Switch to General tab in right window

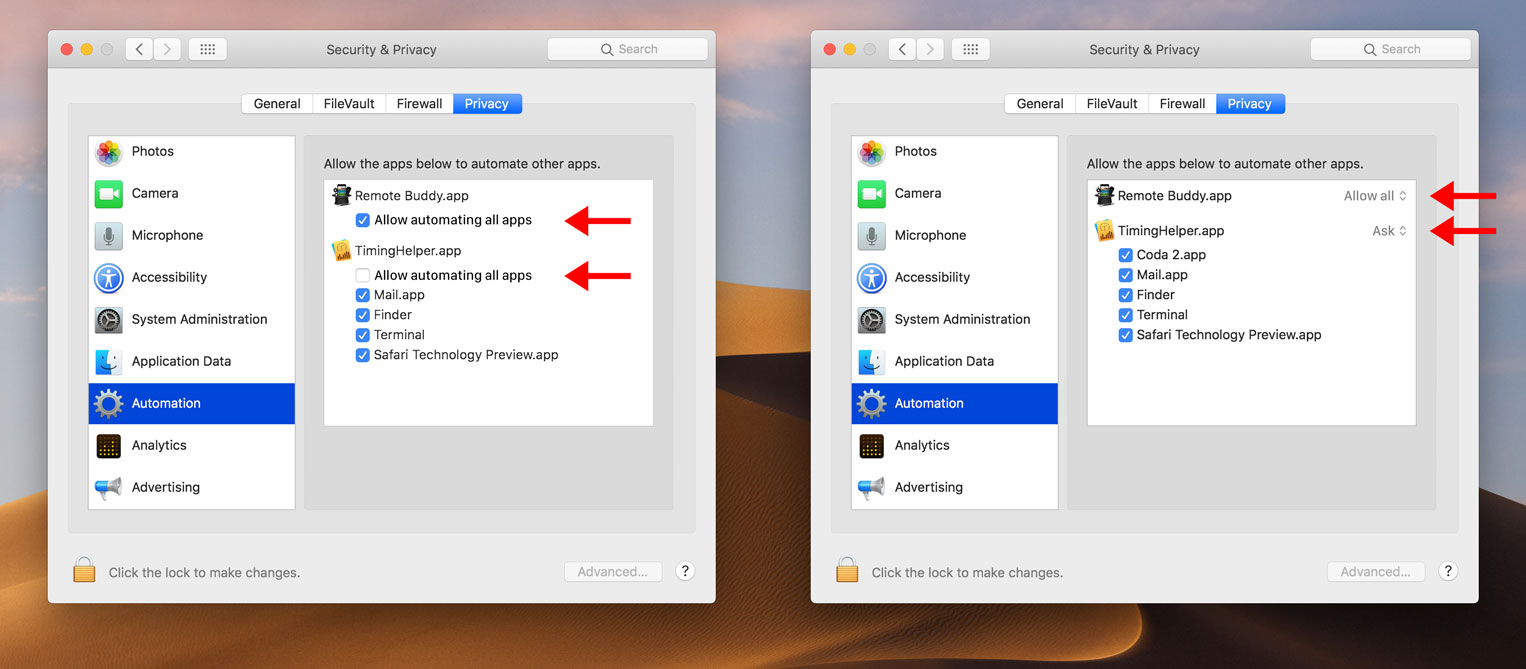1040,104
